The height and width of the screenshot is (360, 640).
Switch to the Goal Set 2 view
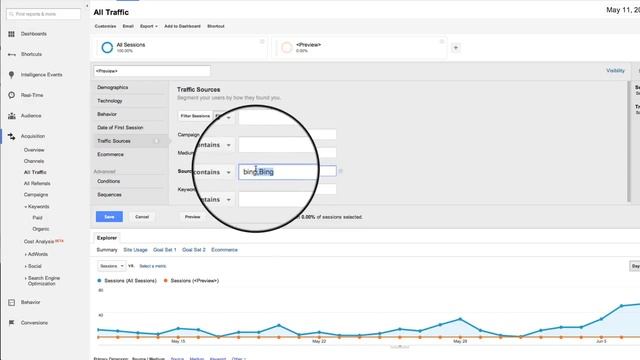point(194,250)
